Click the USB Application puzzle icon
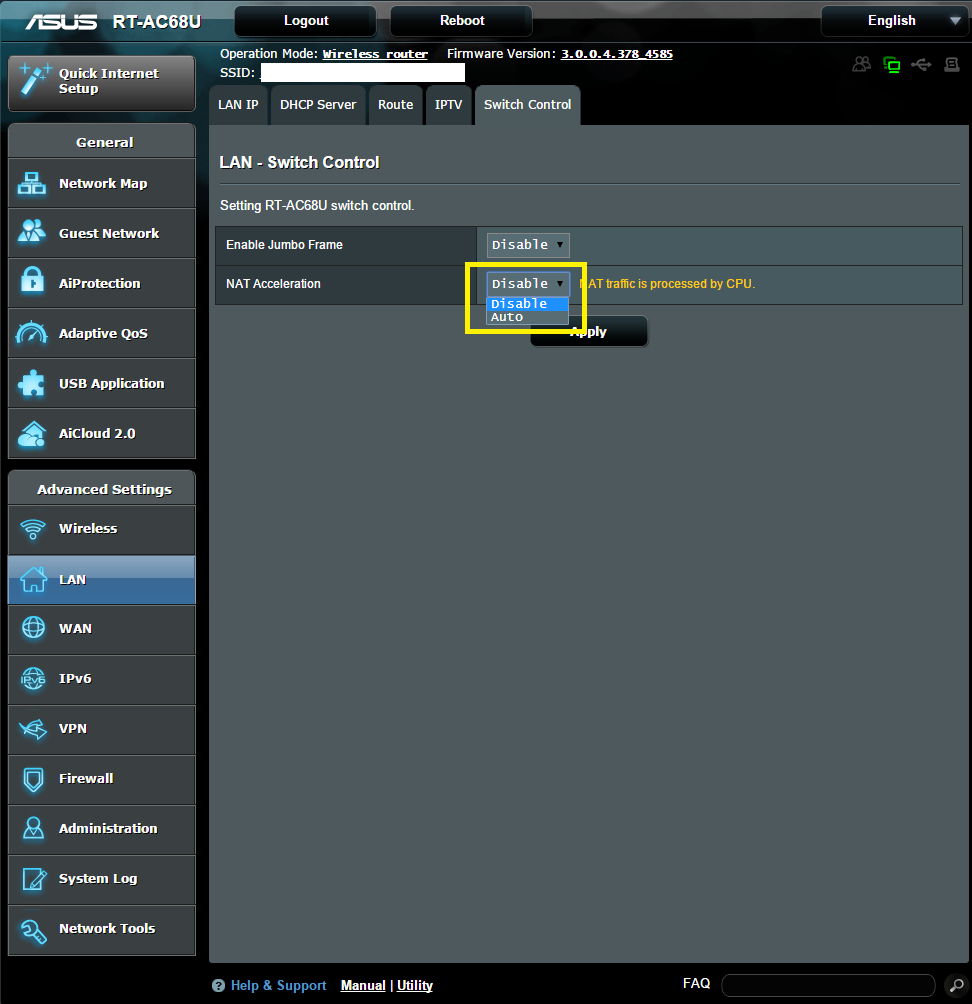Viewport: 972px width, 1004px height. (x=33, y=383)
